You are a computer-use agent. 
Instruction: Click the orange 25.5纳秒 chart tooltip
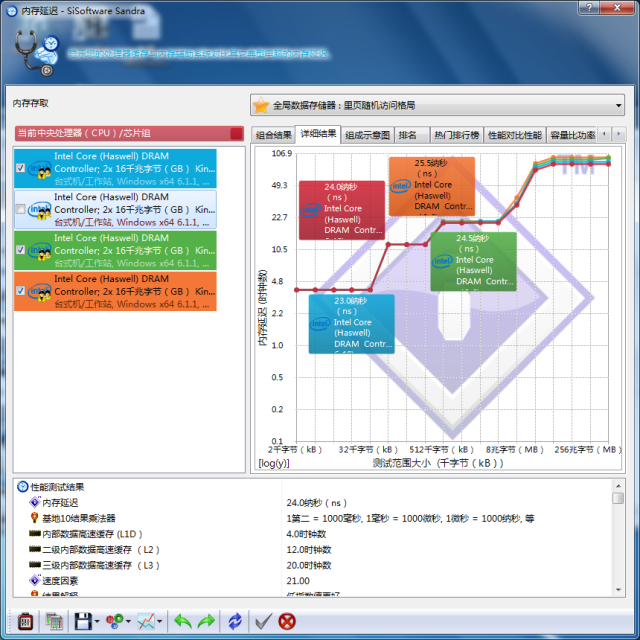[x=432, y=187]
